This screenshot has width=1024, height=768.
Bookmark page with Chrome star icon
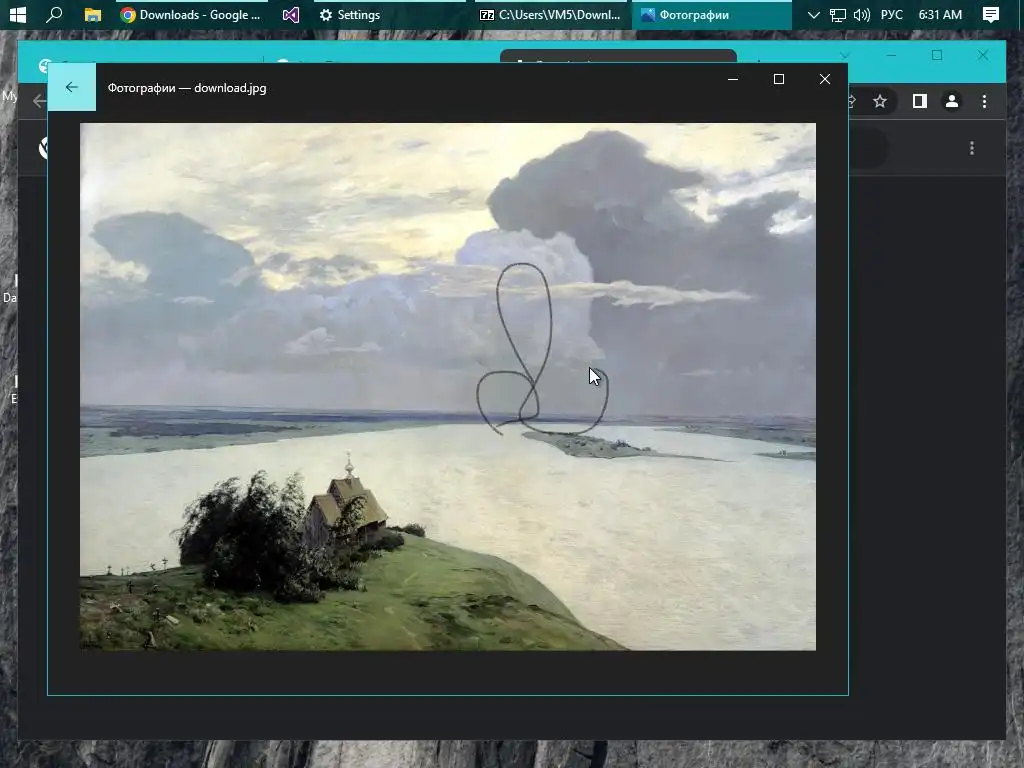pos(880,101)
